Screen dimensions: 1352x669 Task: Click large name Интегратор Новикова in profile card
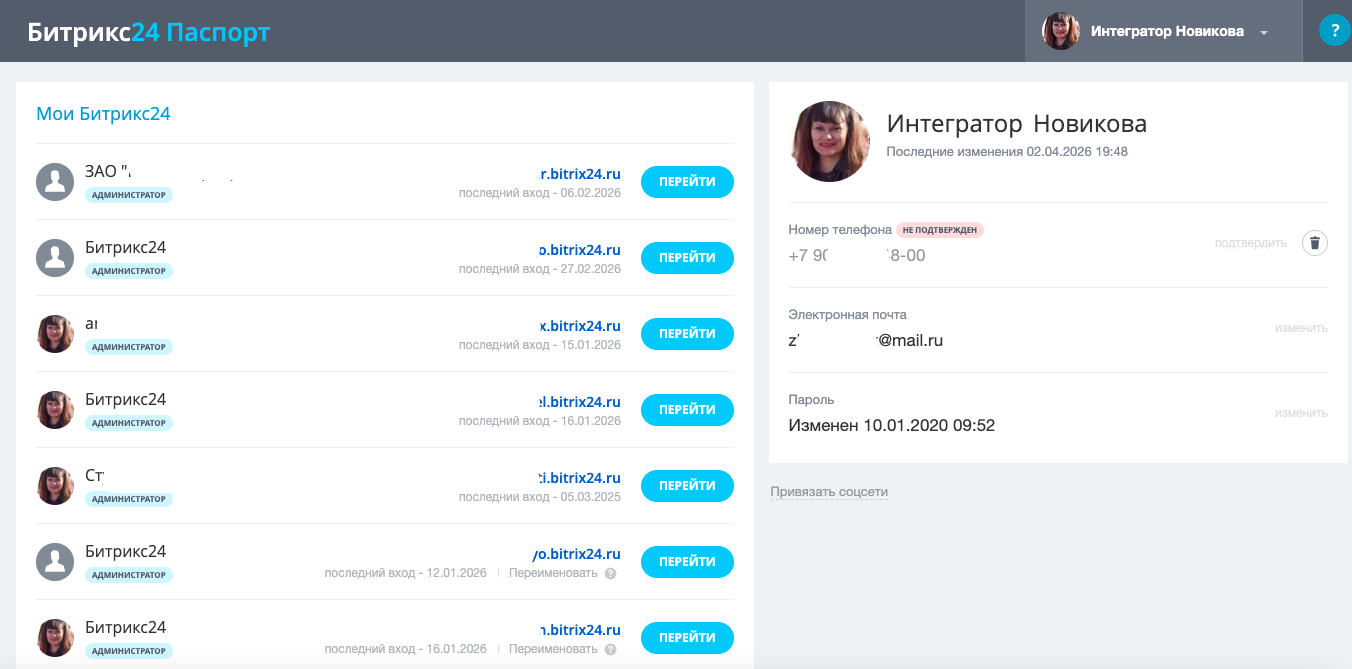tap(1017, 124)
